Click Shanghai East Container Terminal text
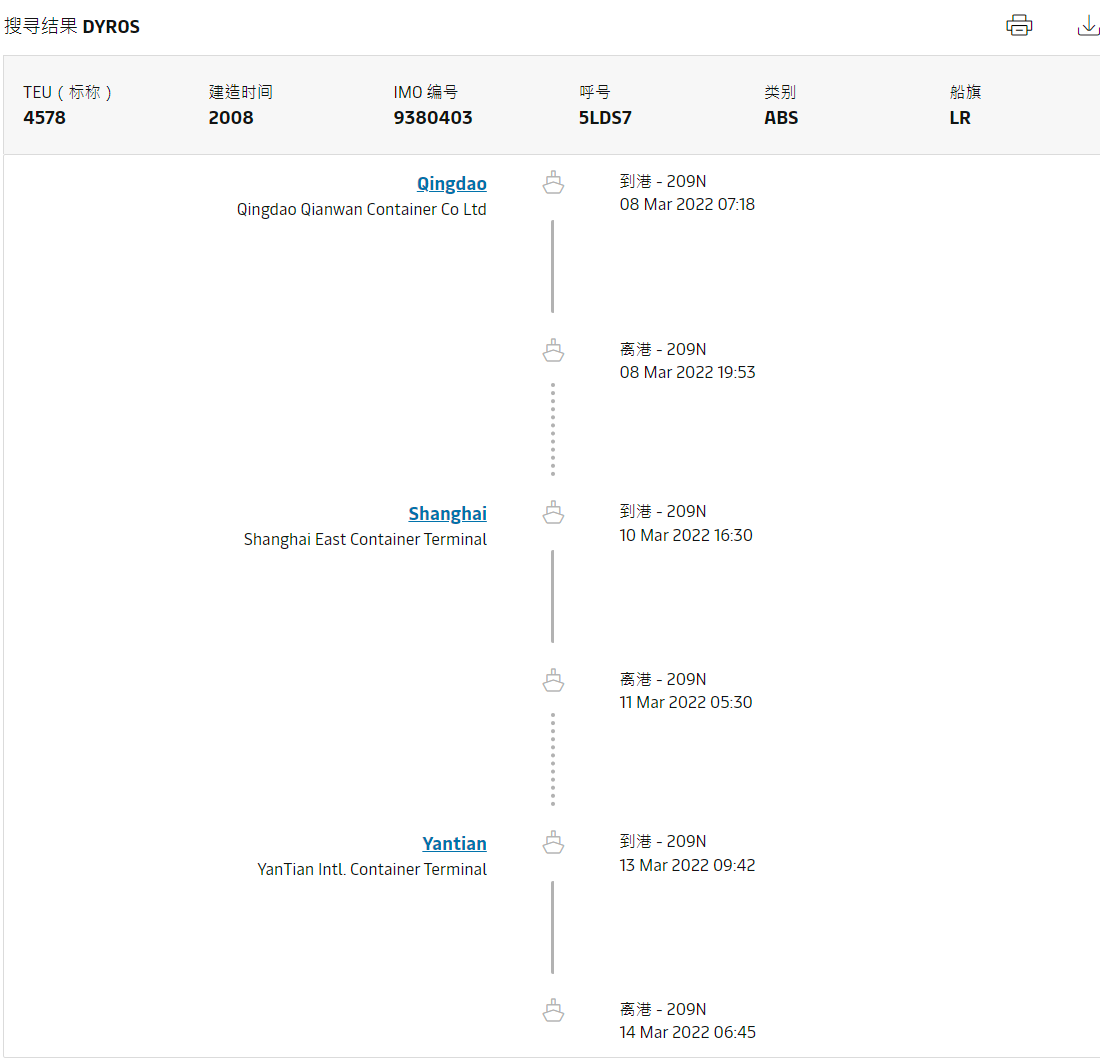Viewport: 1100px width, 1062px height. tap(365, 539)
